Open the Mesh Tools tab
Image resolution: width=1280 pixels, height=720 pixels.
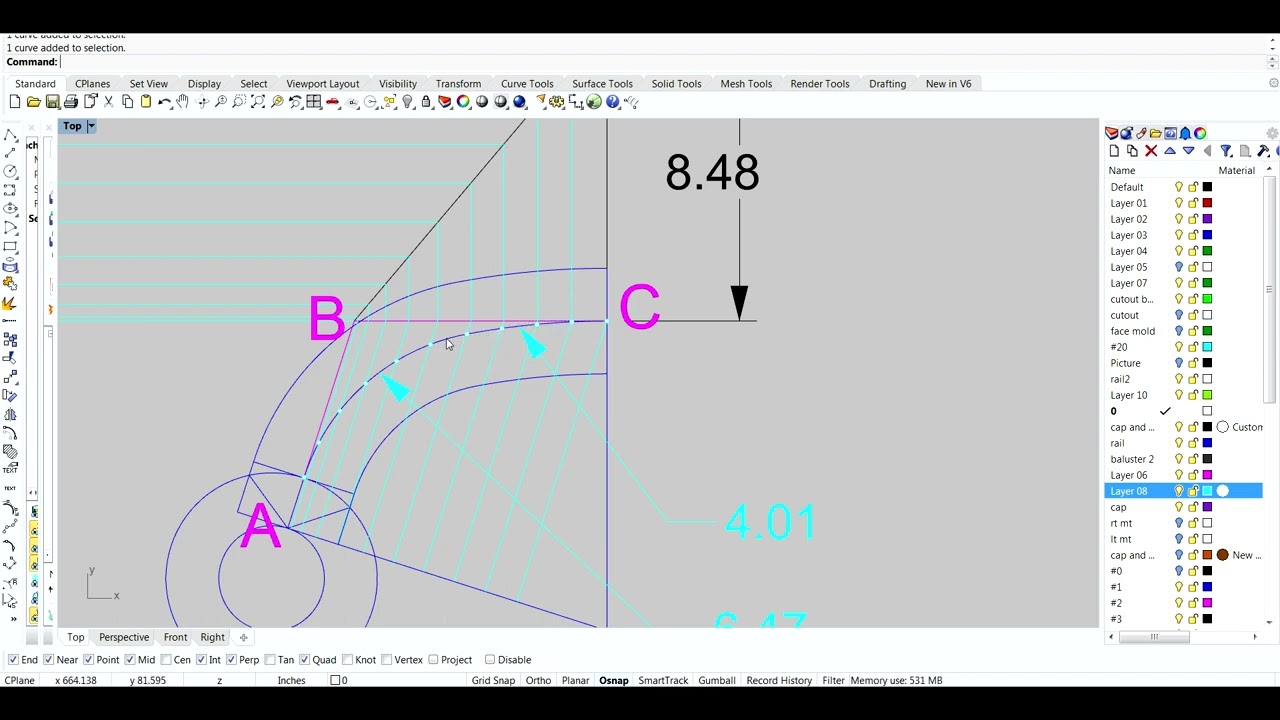tap(746, 84)
